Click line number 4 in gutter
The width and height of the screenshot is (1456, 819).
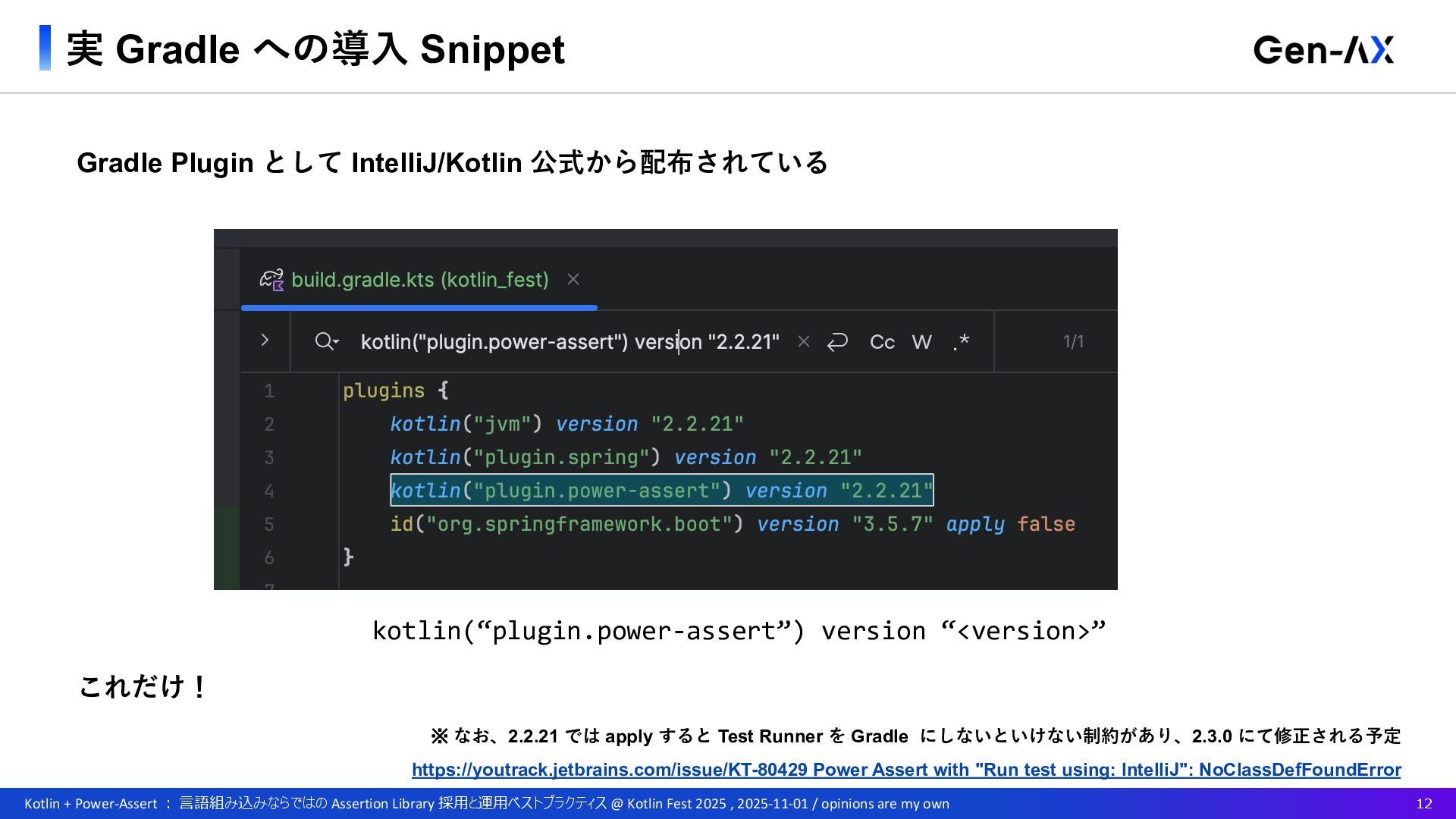(269, 491)
